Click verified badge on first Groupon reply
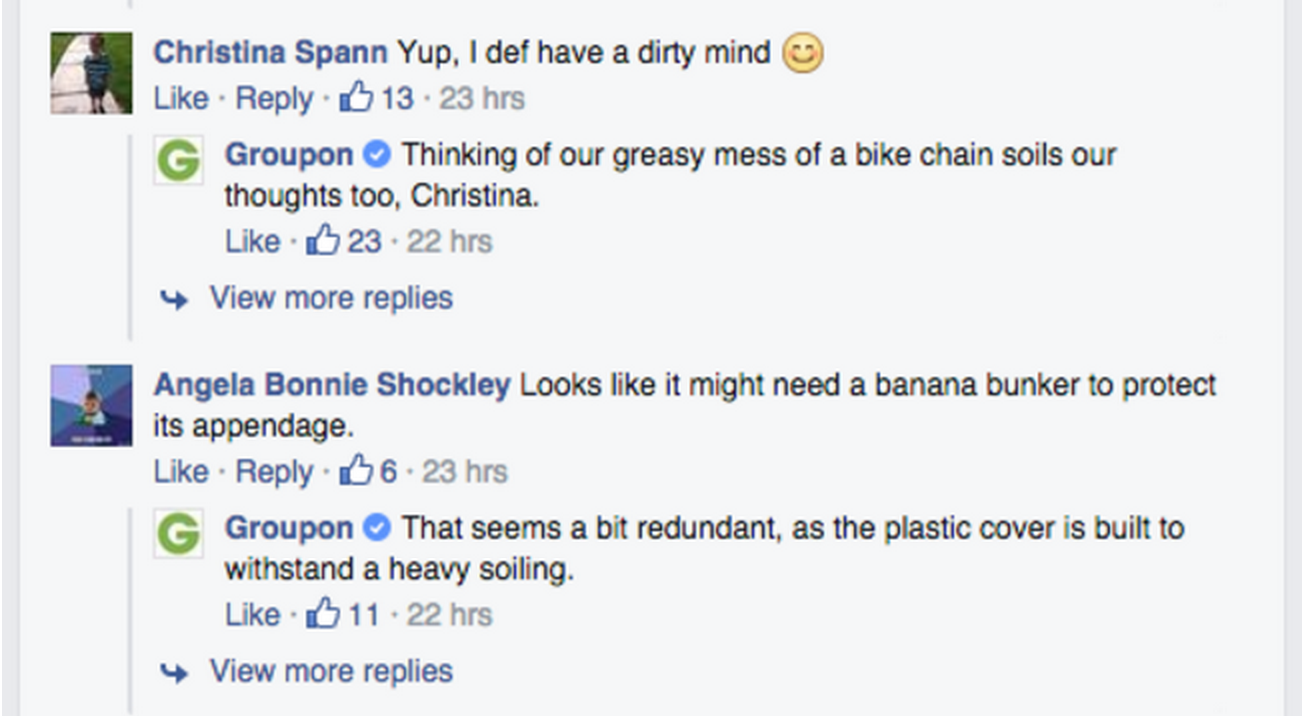The image size is (1304, 716). tap(376, 155)
